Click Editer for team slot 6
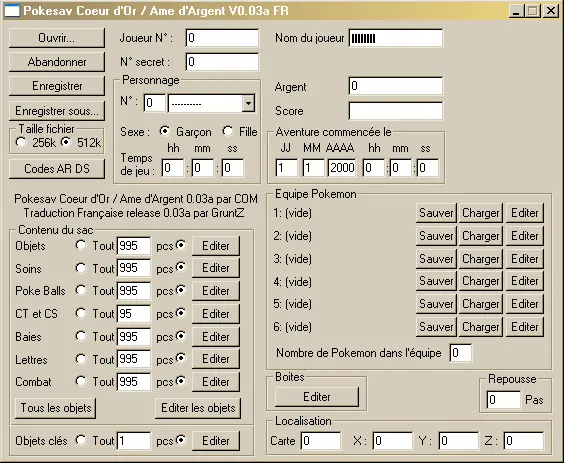The width and height of the screenshot is (564, 463). tap(525, 327)
